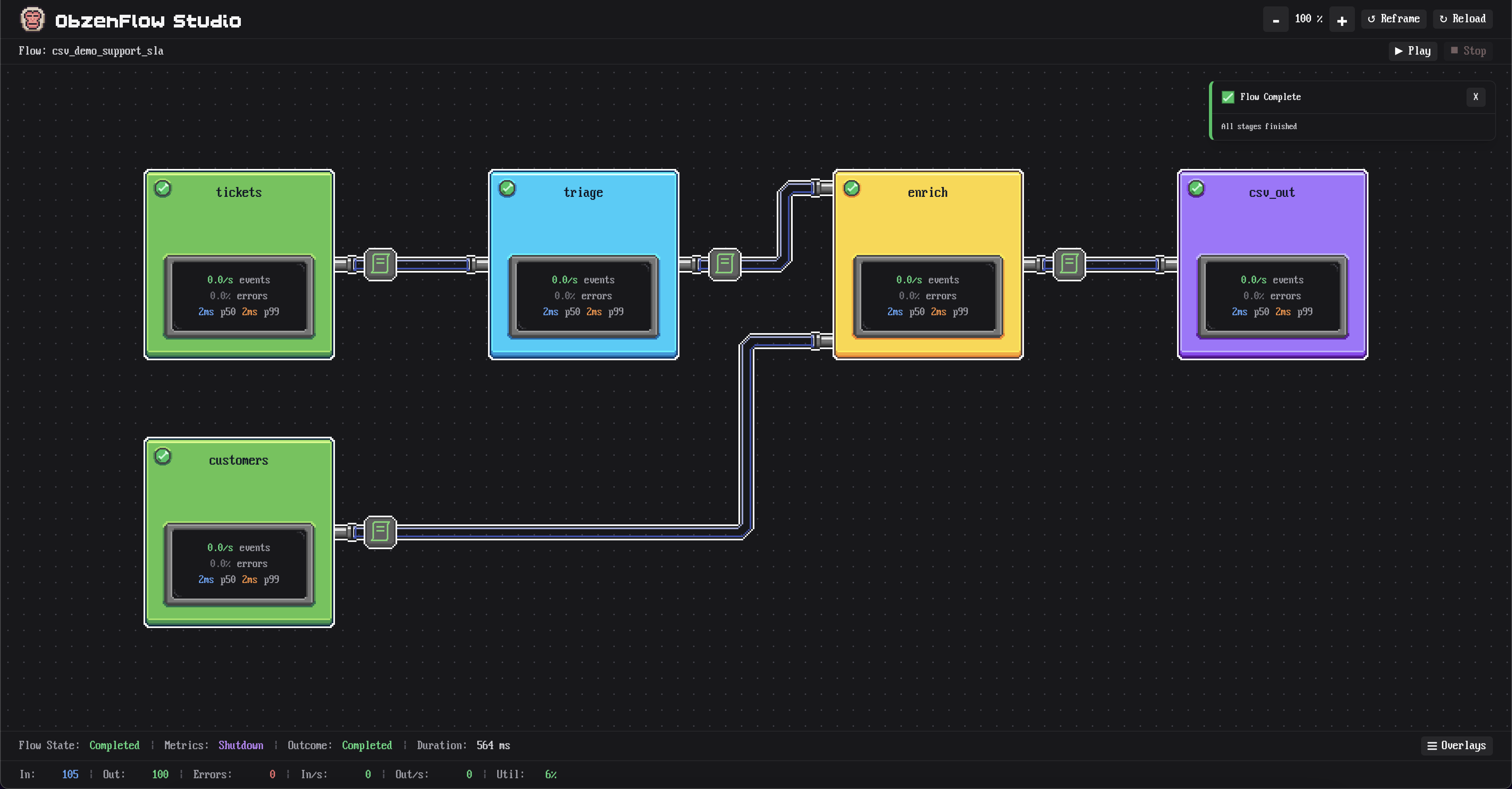Click the status check icon on triage
The image size is (1512, 789).
507,188
